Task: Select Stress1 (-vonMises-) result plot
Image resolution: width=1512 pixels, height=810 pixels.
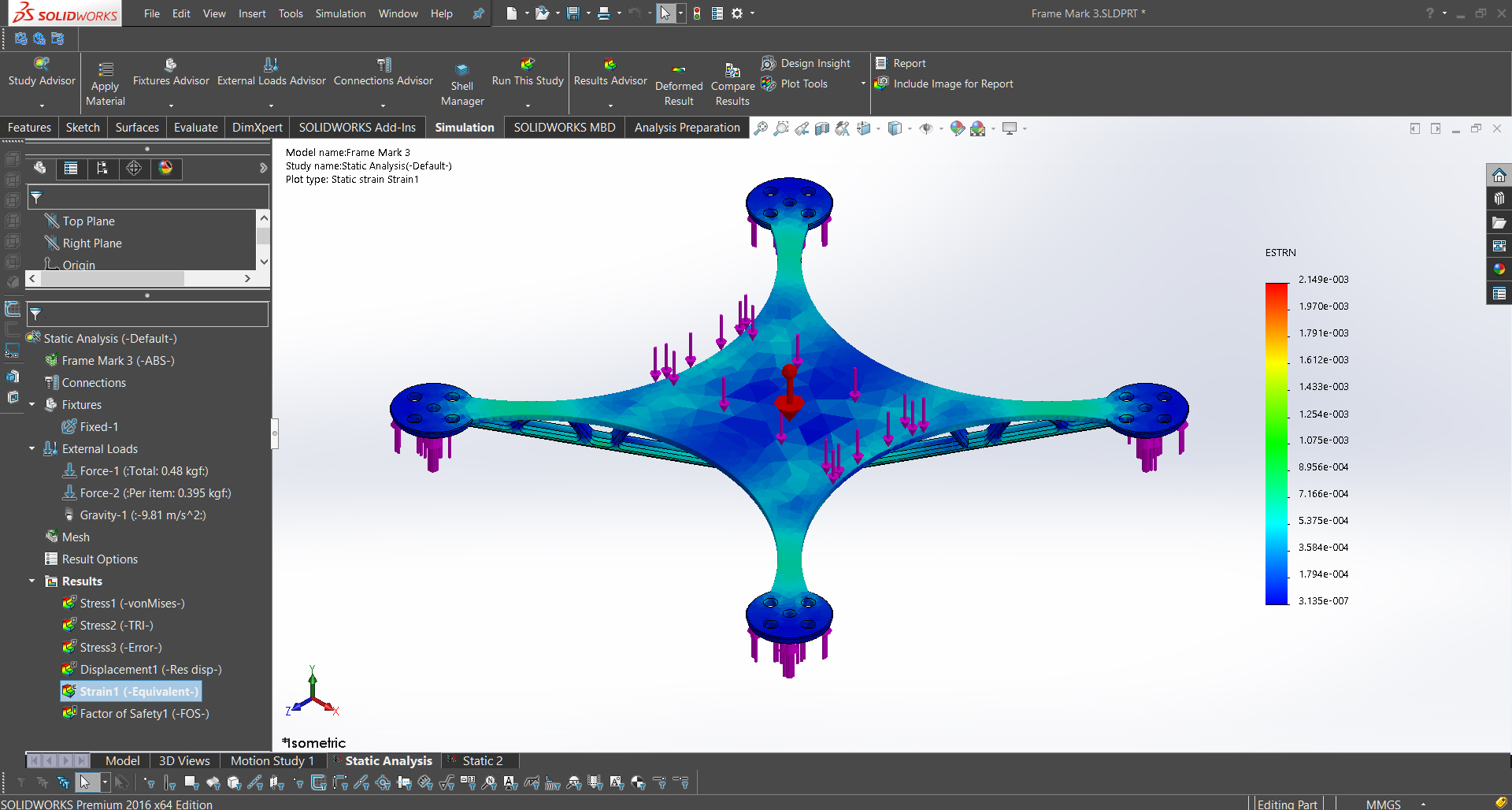Action: pos(132,604)
